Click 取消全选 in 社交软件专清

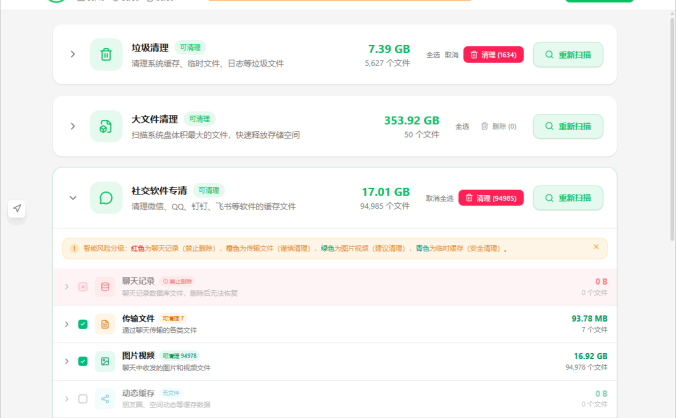439,198
